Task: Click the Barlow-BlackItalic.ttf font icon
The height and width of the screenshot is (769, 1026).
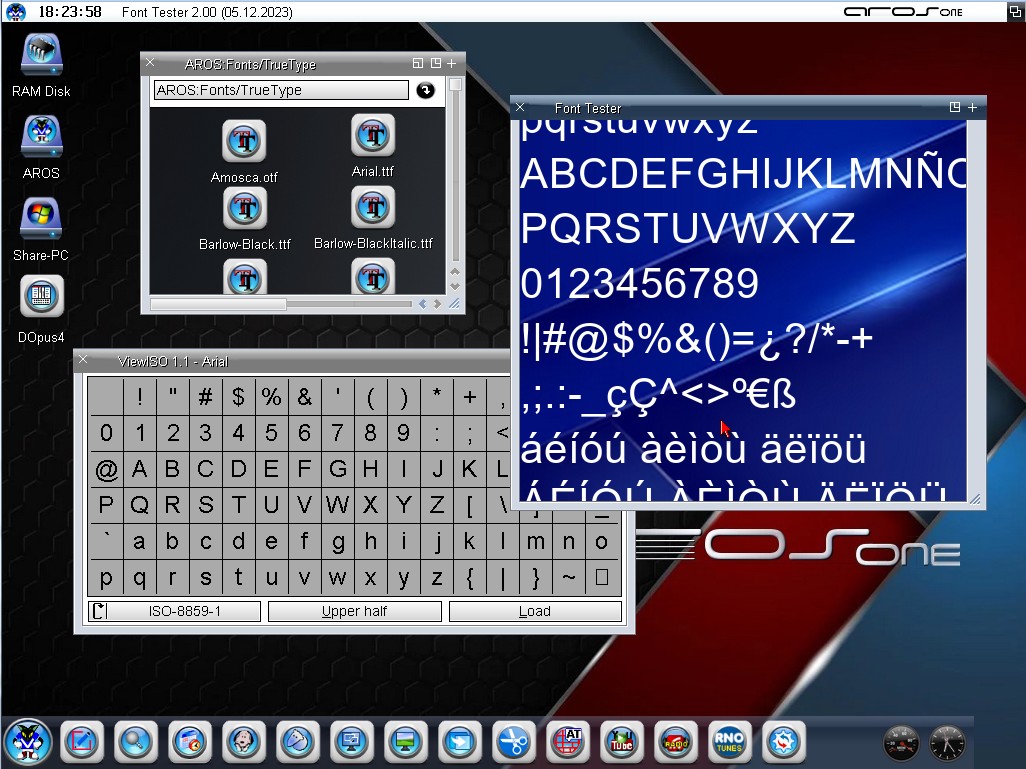Action: click(372, 208)
